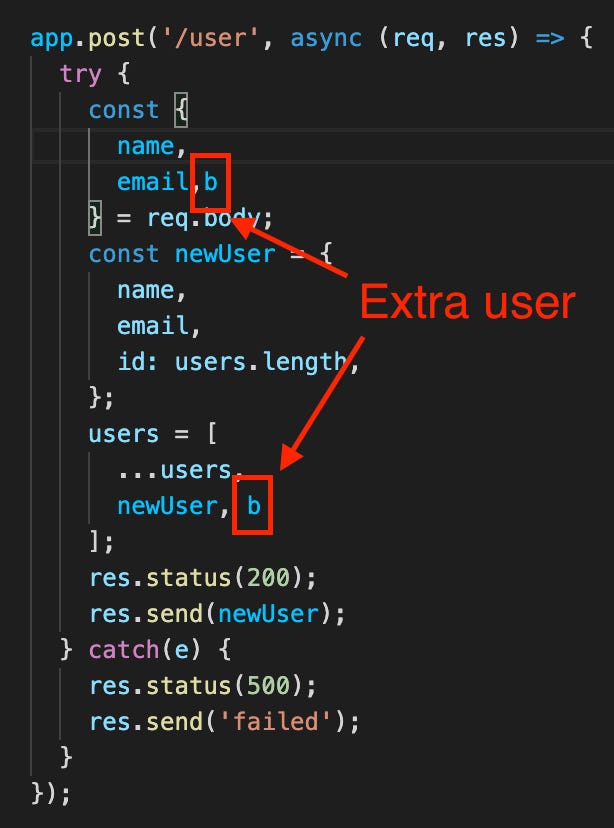Click the const keyword before destructuring brace

[x=124, y=110]
